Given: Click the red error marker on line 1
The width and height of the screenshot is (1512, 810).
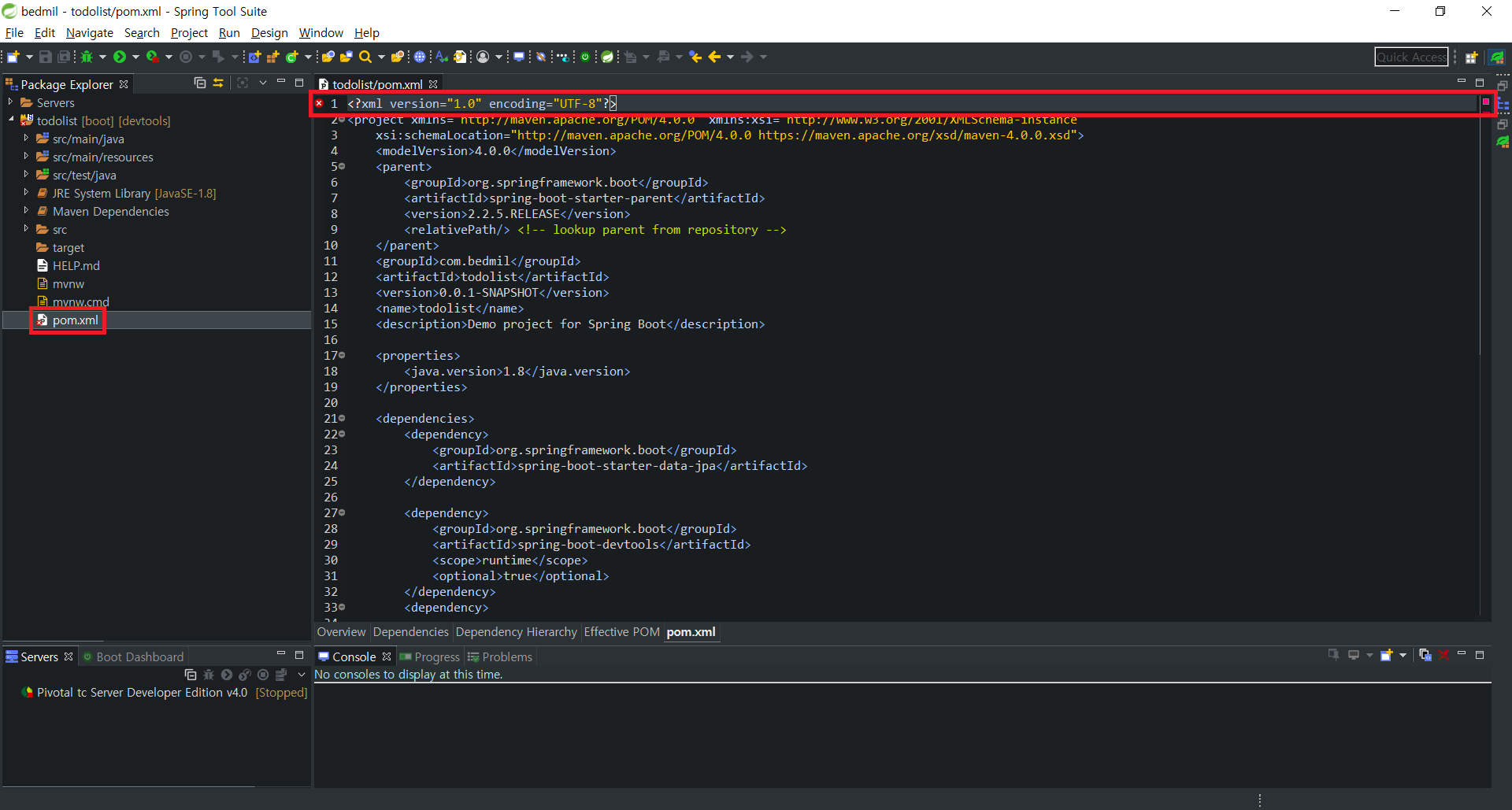Looking at the screenshot, I should click(x=319, y=103).
